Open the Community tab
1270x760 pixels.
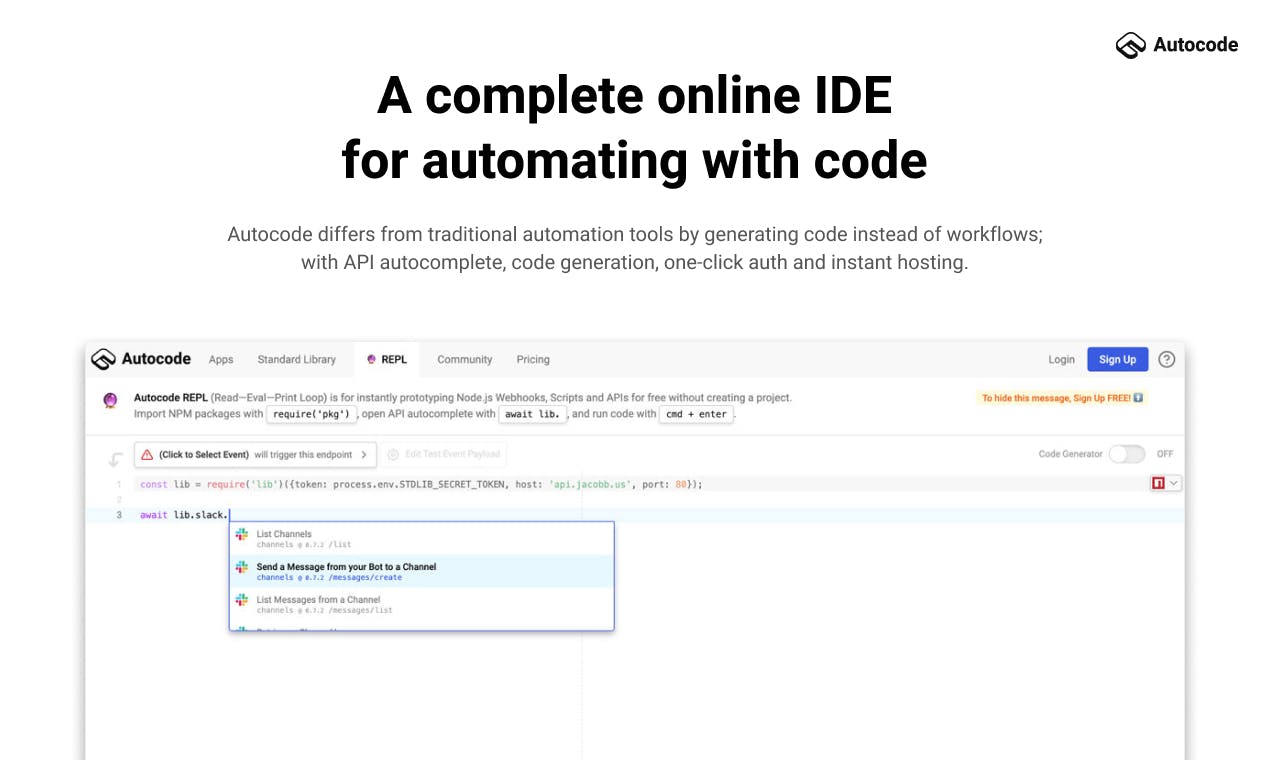(x=465, y=360)
